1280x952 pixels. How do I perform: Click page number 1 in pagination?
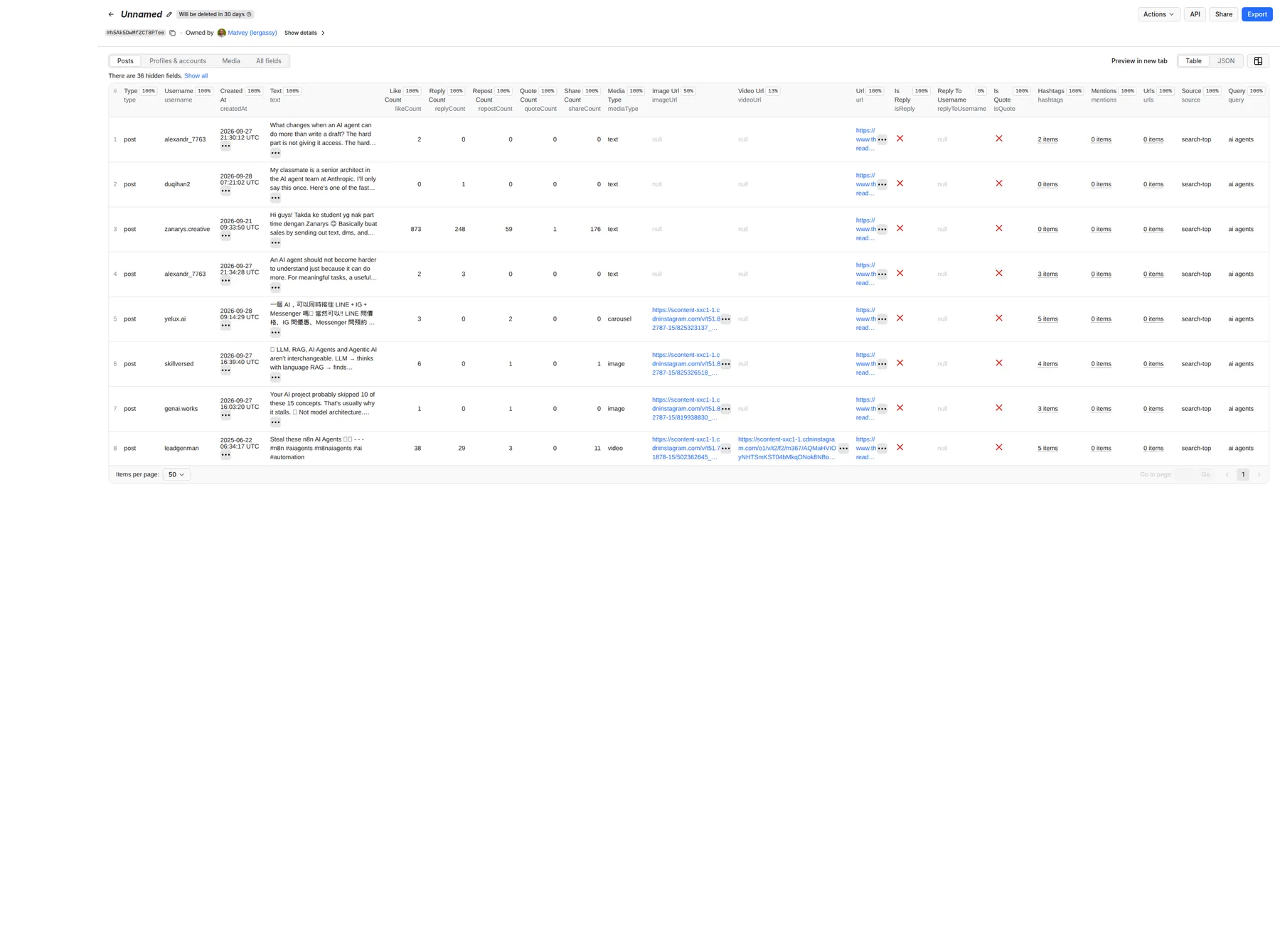click(x=1243, y=475)
